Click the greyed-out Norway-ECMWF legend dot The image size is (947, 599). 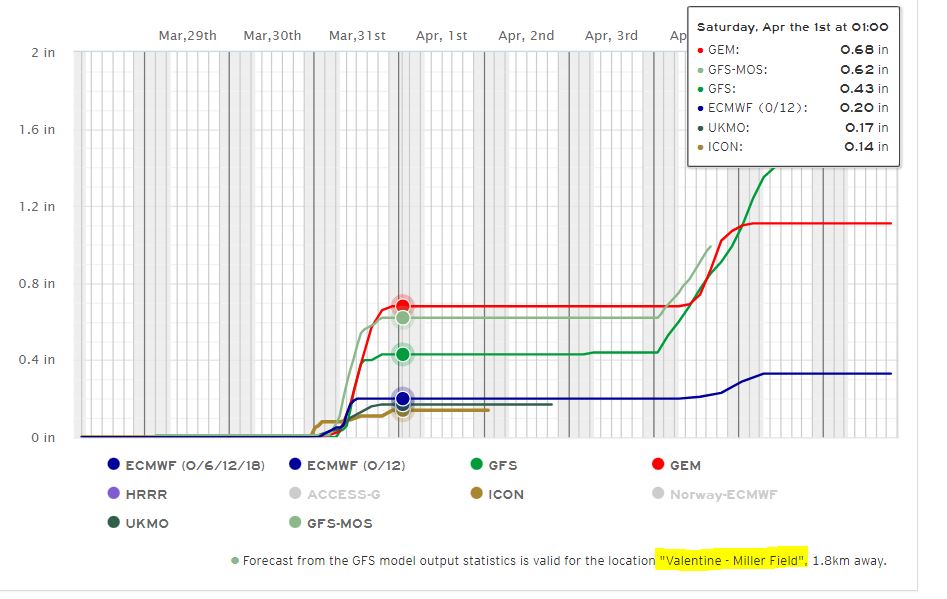658,494
